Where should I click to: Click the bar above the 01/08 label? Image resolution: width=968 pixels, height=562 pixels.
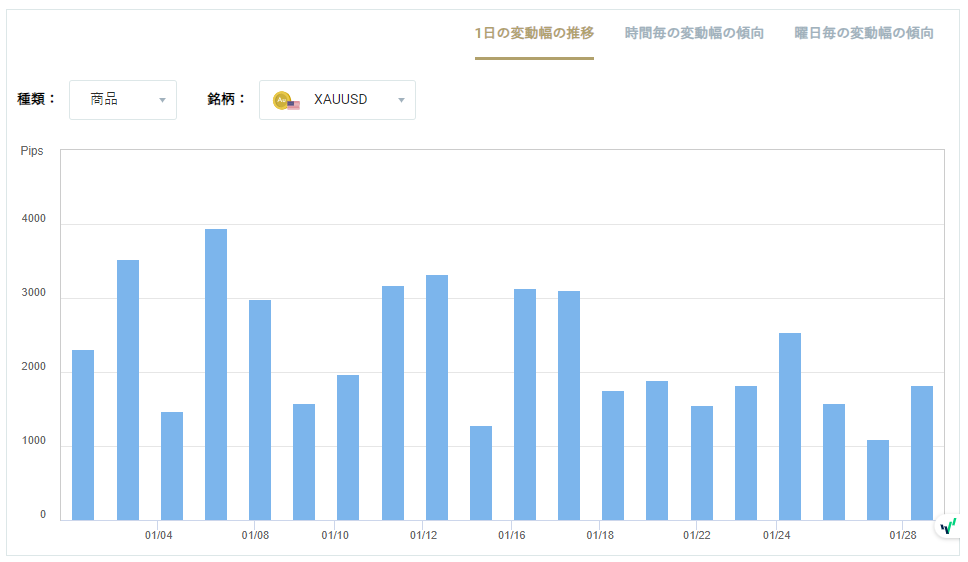pos(260,410)
